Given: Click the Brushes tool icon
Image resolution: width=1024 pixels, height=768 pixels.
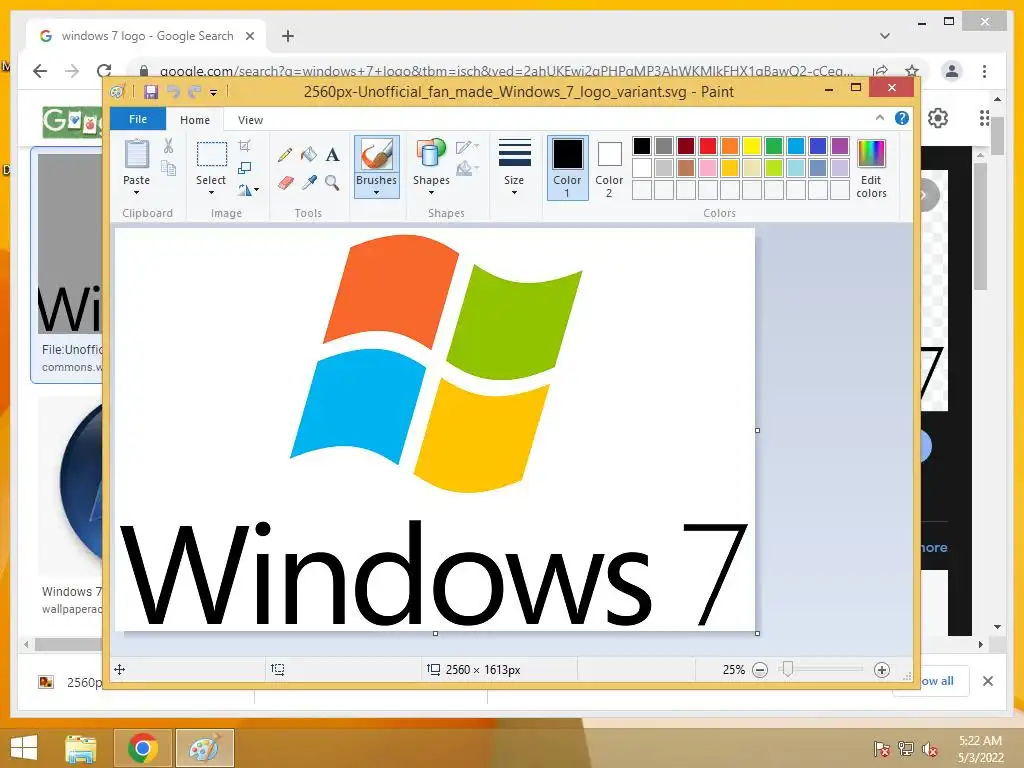Looking at the screenshot, I should 377,155.
